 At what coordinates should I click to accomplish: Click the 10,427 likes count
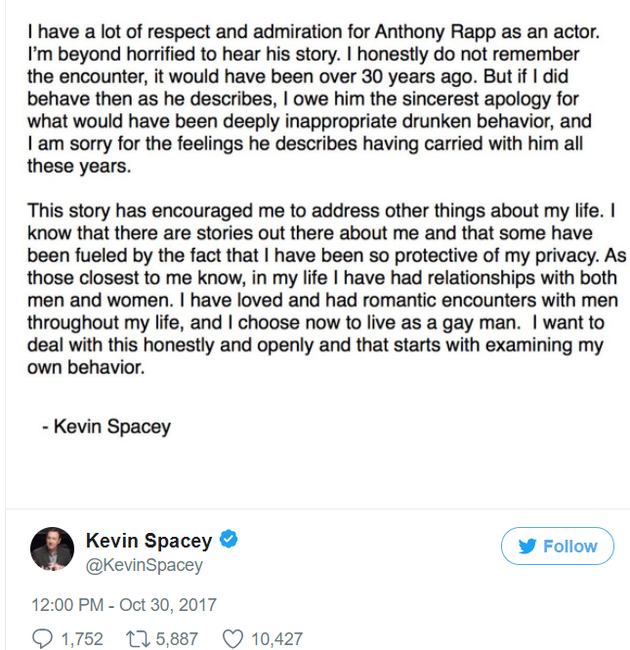(x=274, y=638)
